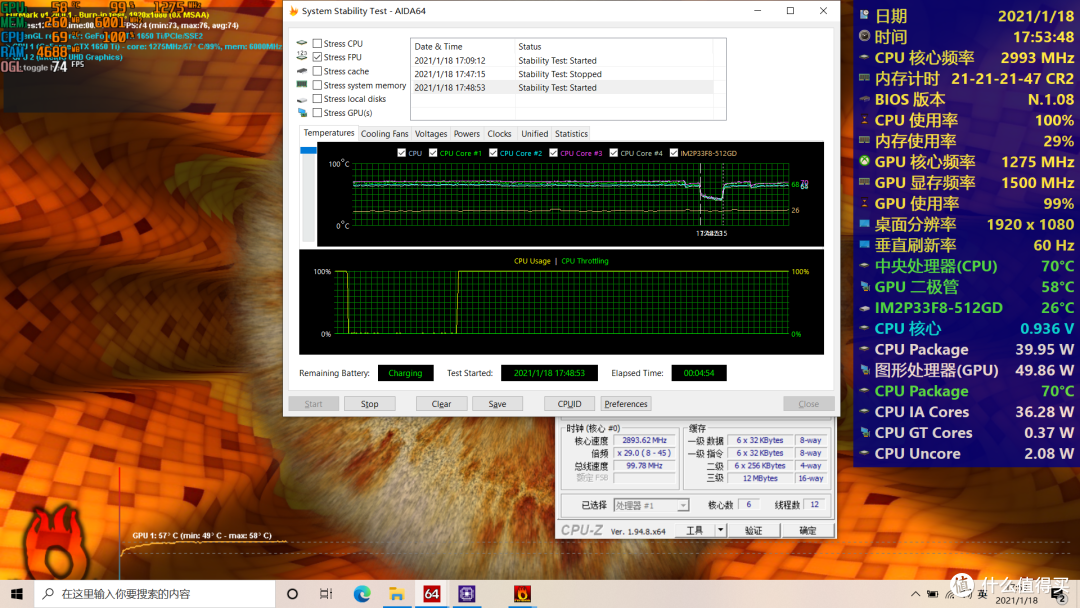Enable the Stress local disks checkbox
Viewport: 1080px width, 608px height.
(x=318, y=99)
